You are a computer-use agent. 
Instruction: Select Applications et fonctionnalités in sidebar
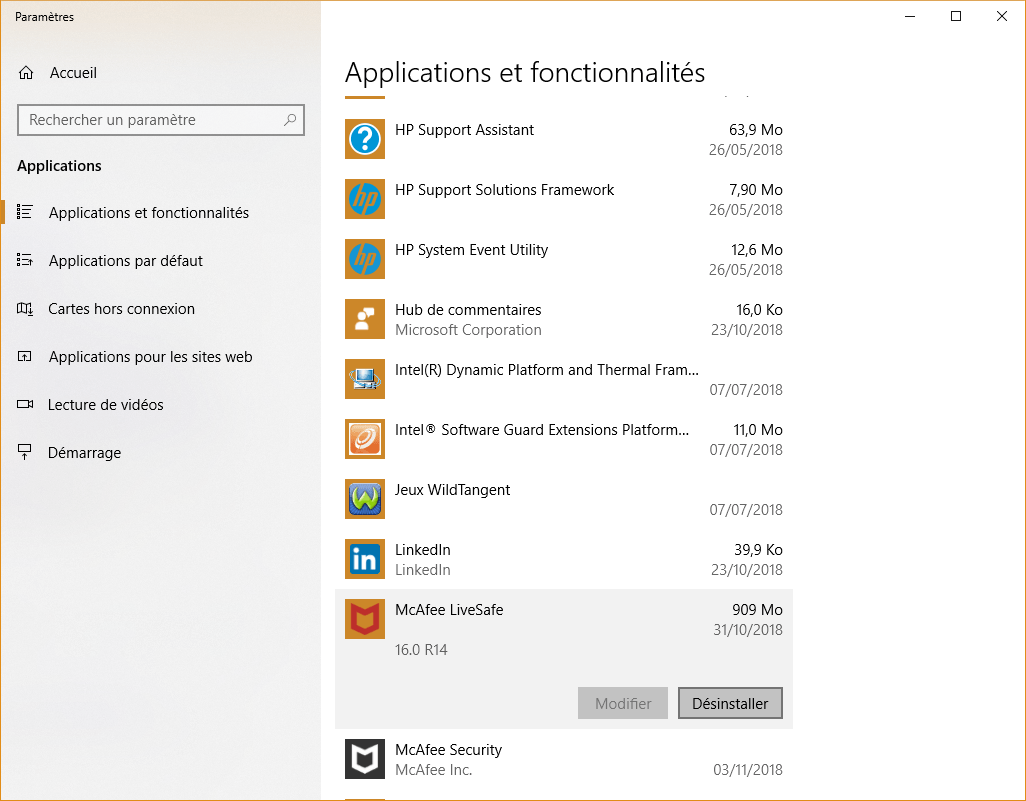tap(148, 213)
